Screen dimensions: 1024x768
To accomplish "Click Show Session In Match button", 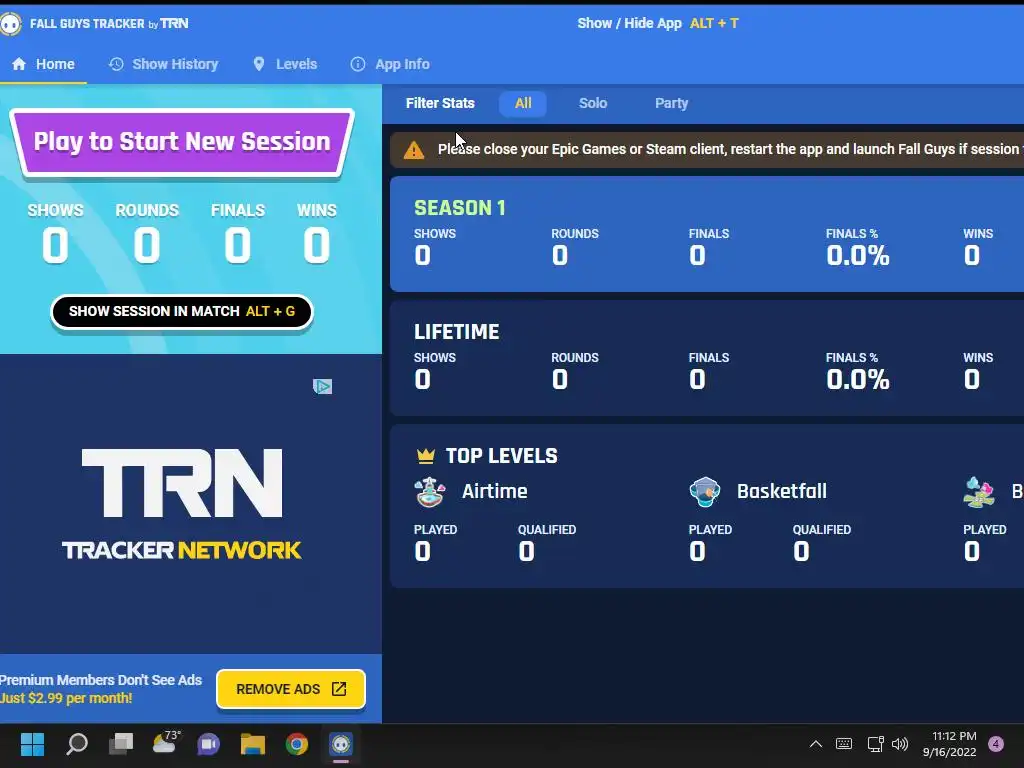I will click(x=182, y=312).
